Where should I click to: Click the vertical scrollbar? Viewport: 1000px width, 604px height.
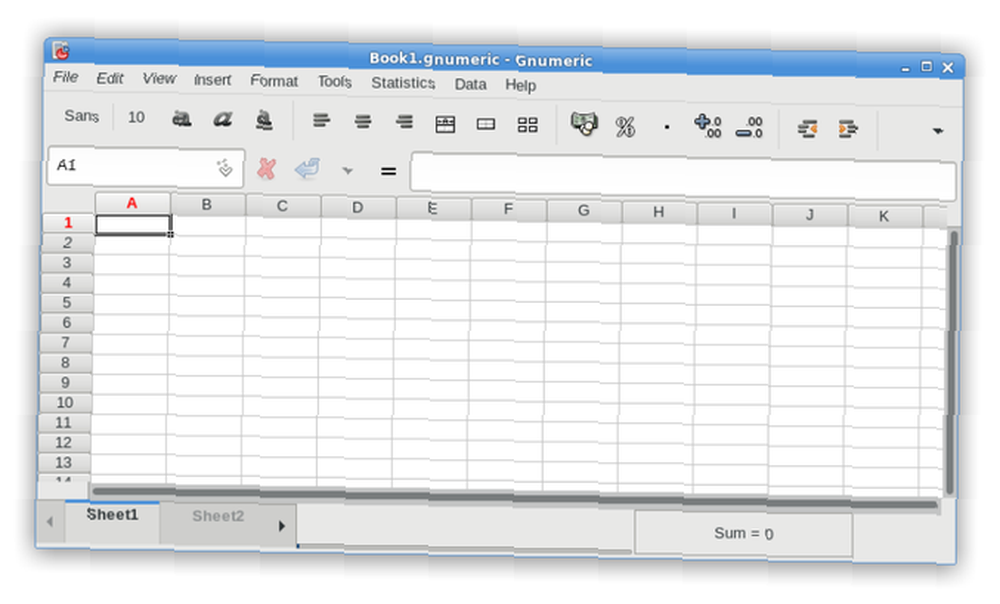click(952, 362)
